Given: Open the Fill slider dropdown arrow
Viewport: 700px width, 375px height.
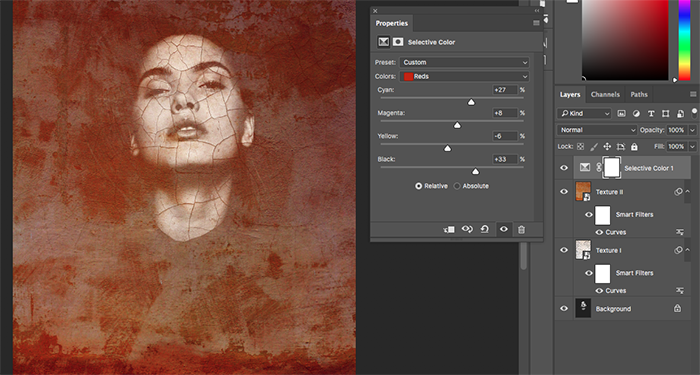Looking at the screenshot, I should [692, 146].
